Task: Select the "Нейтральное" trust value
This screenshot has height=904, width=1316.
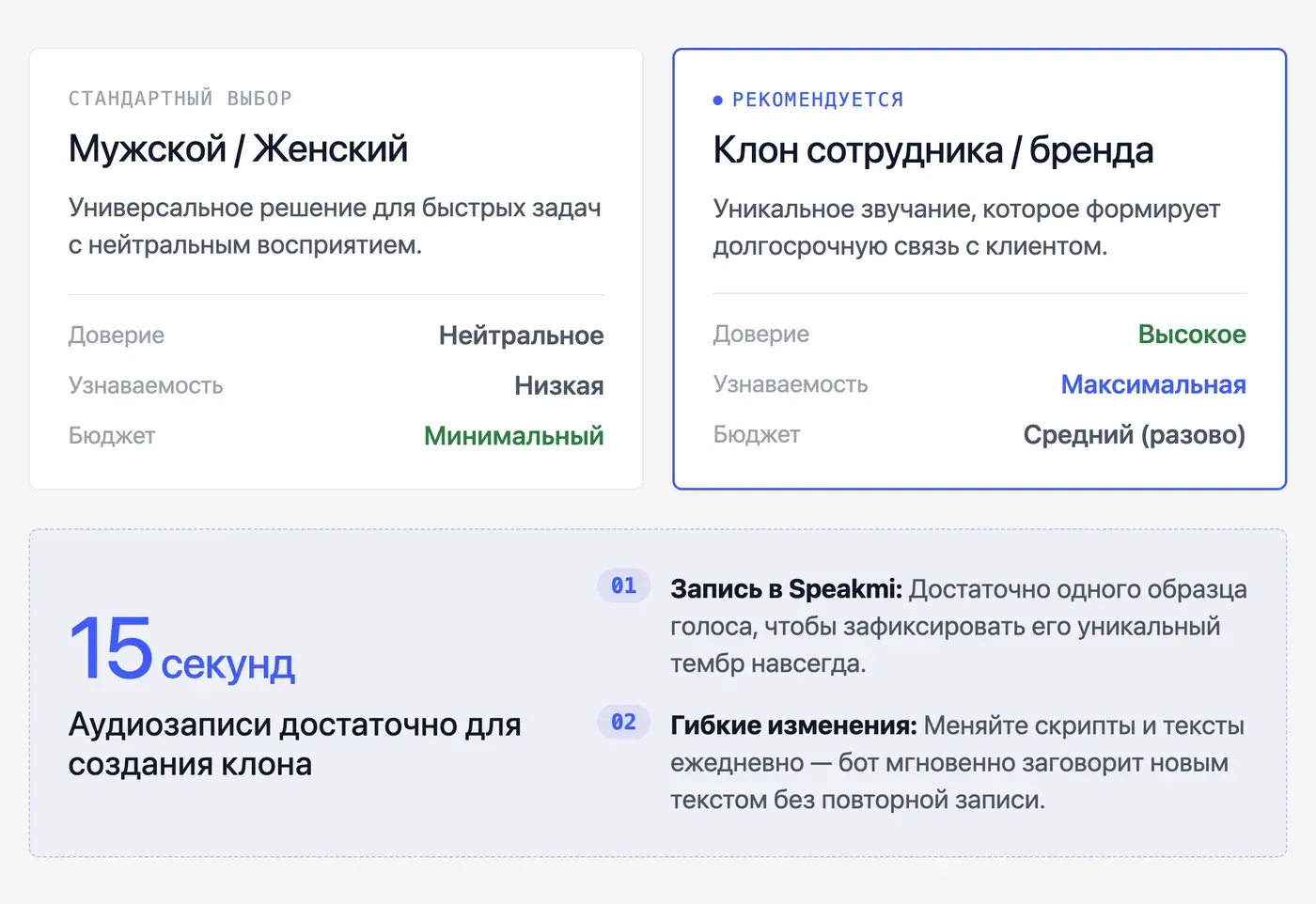Action: tap(522, 335)
